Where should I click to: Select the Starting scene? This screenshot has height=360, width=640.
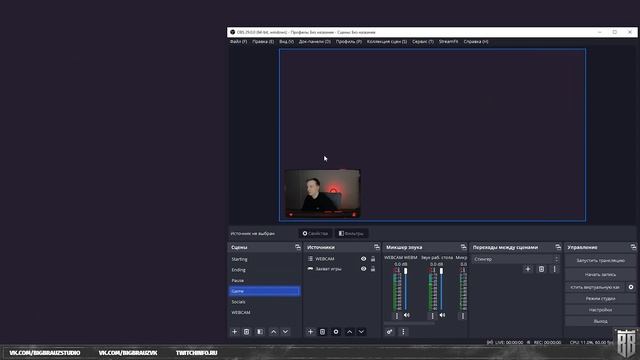pyautogui.click(x=264, y=259)
